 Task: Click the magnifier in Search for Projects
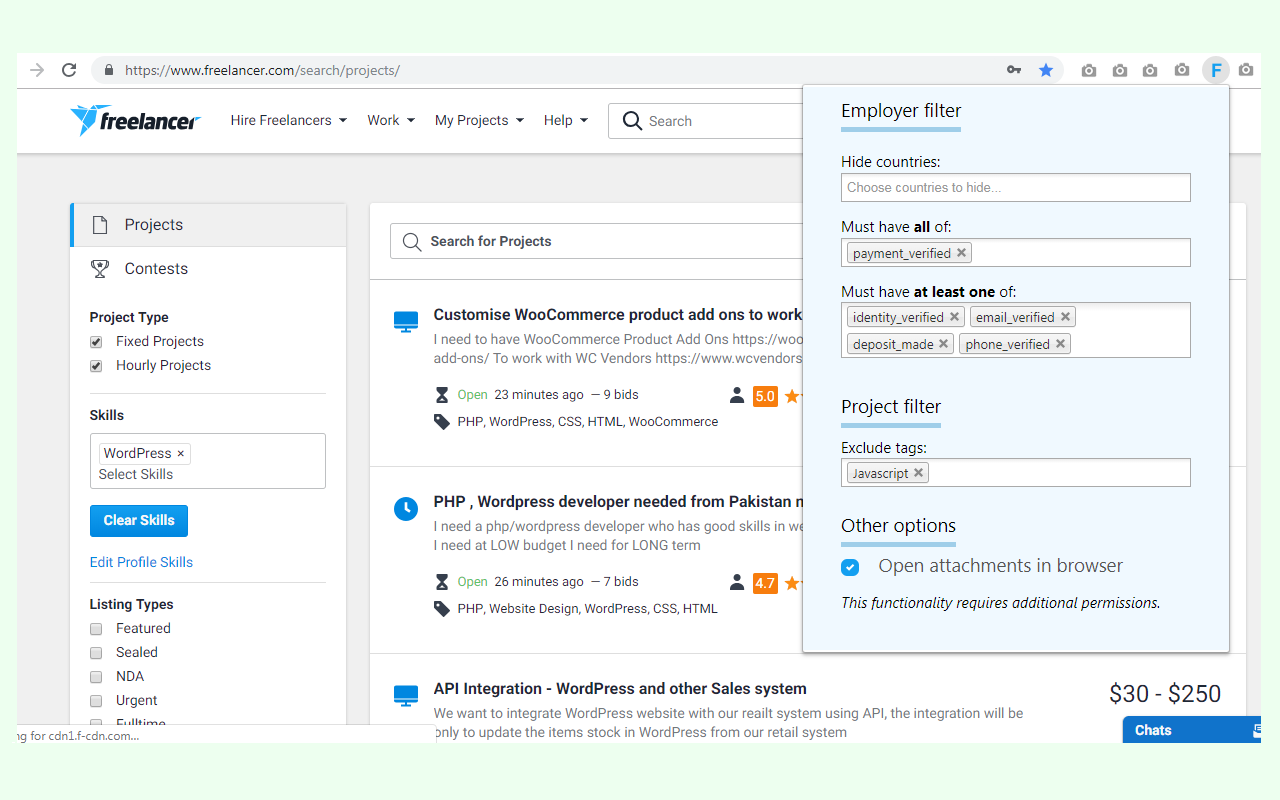411,241
